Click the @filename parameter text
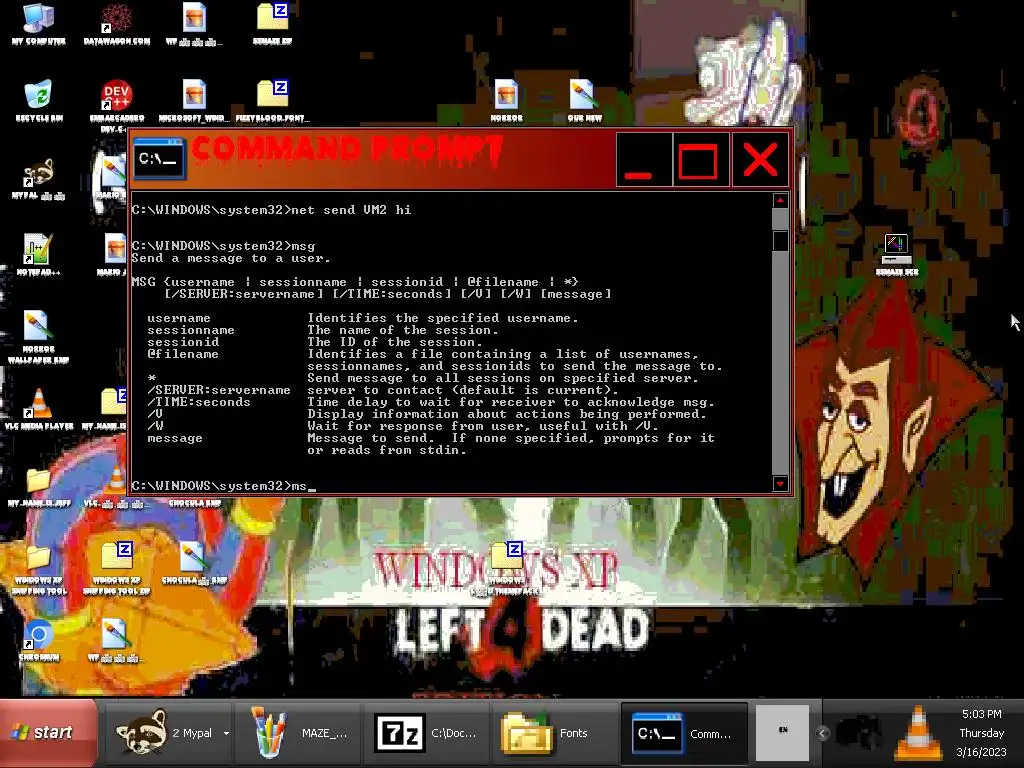 [183, 354]
